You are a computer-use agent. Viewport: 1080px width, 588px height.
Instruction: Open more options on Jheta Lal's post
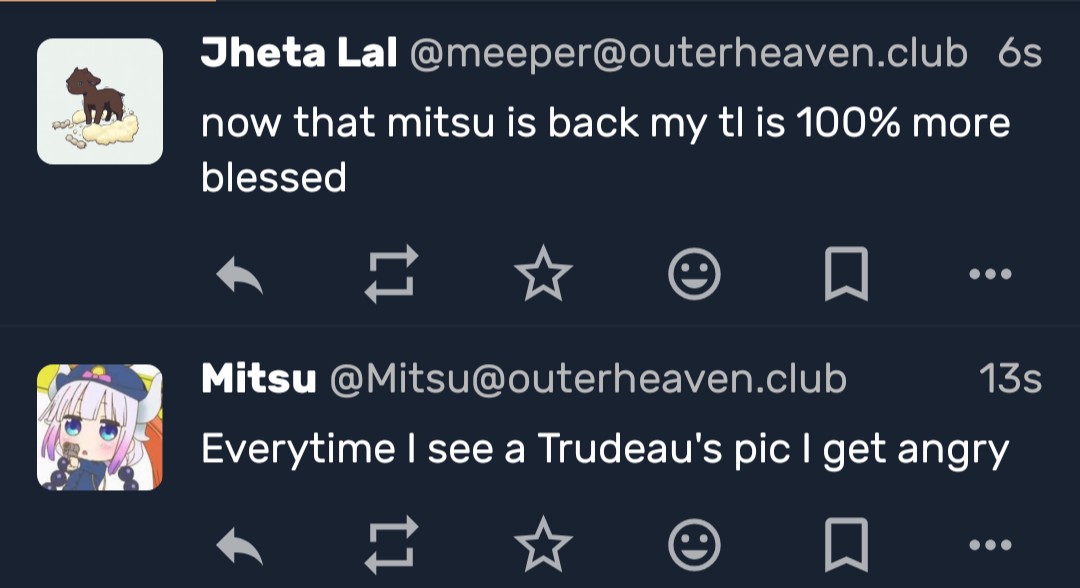(x=991, y=274)
